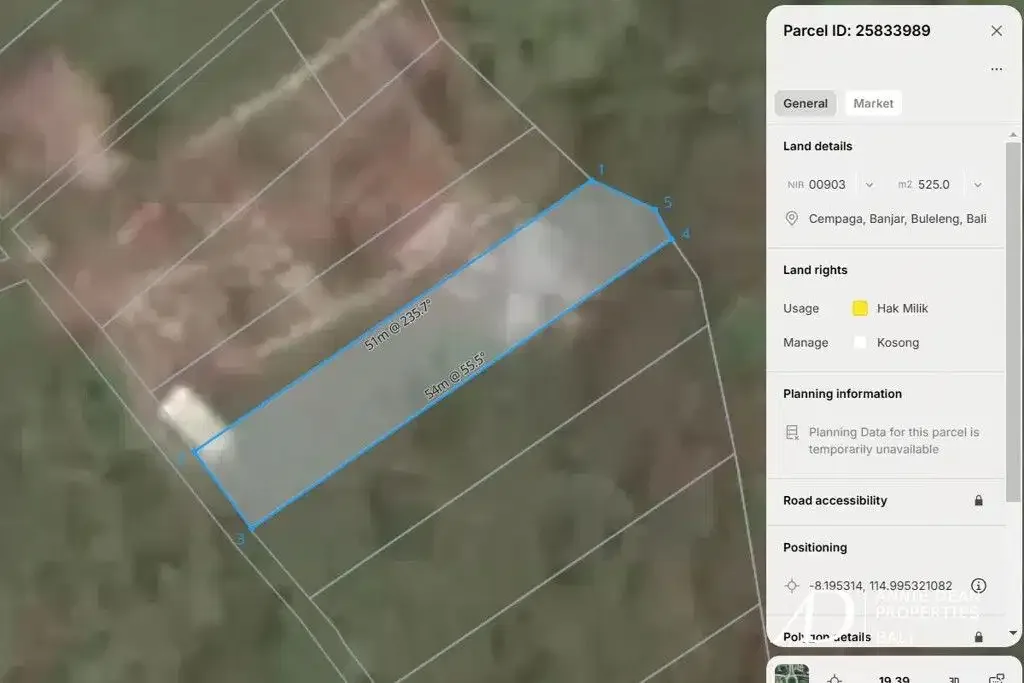Click the coordinates -8.195314, 114.995321082
This screenshot has height=683, width=1024.
tap(880, 586)
